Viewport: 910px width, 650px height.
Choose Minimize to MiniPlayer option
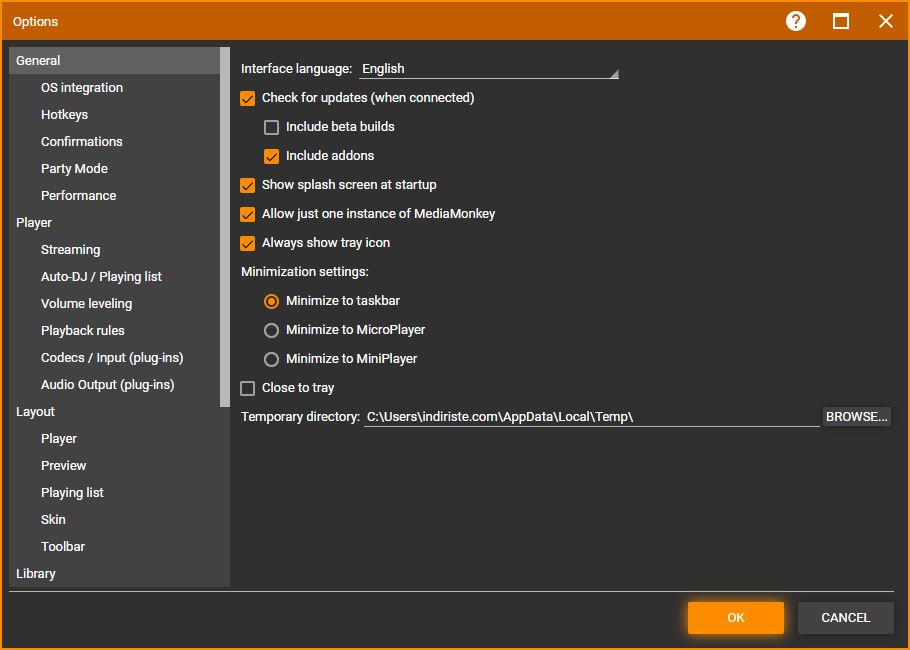click(272, 359)
